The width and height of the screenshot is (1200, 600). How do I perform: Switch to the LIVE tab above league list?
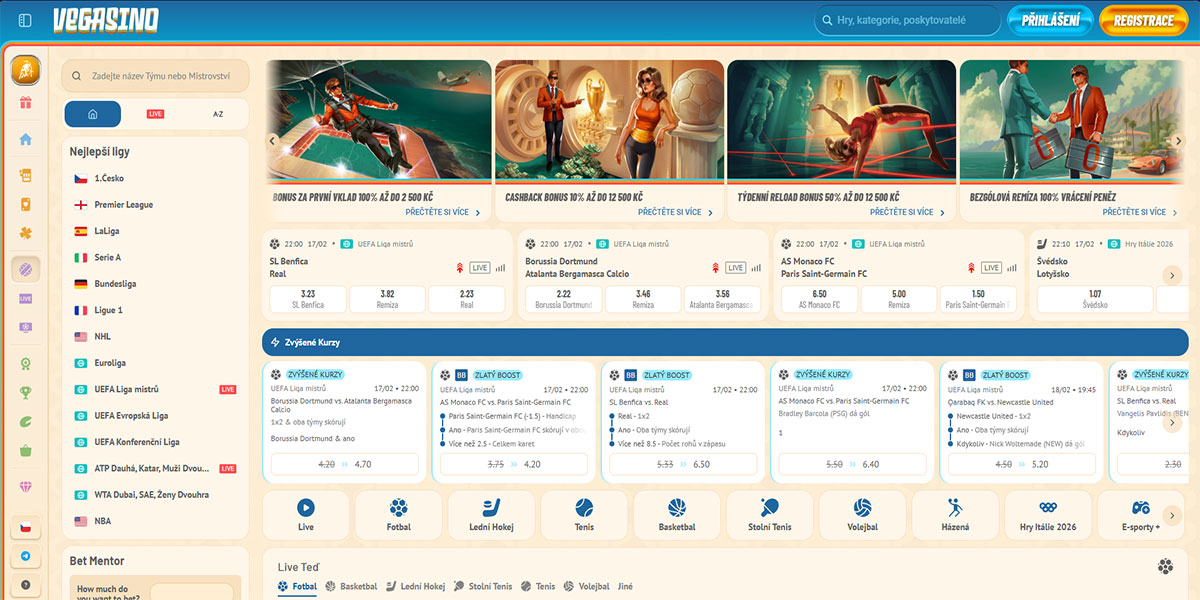click(x=156, y=114)
